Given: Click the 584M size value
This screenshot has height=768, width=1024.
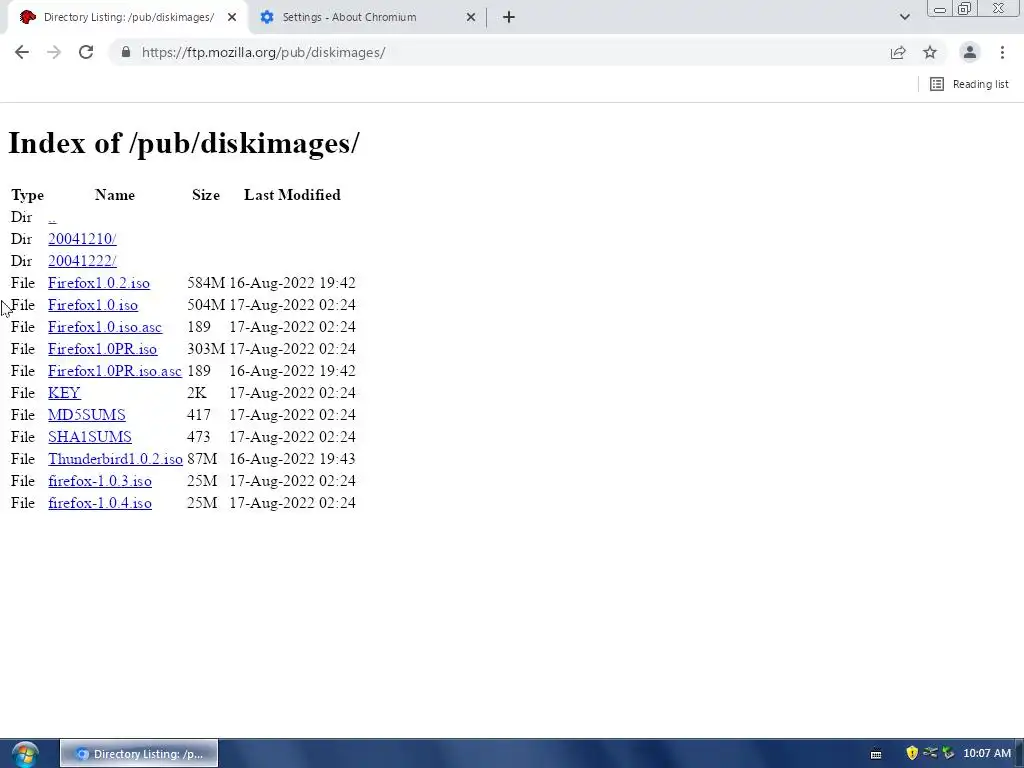Looking at the screenshot, I should point(206,283).
